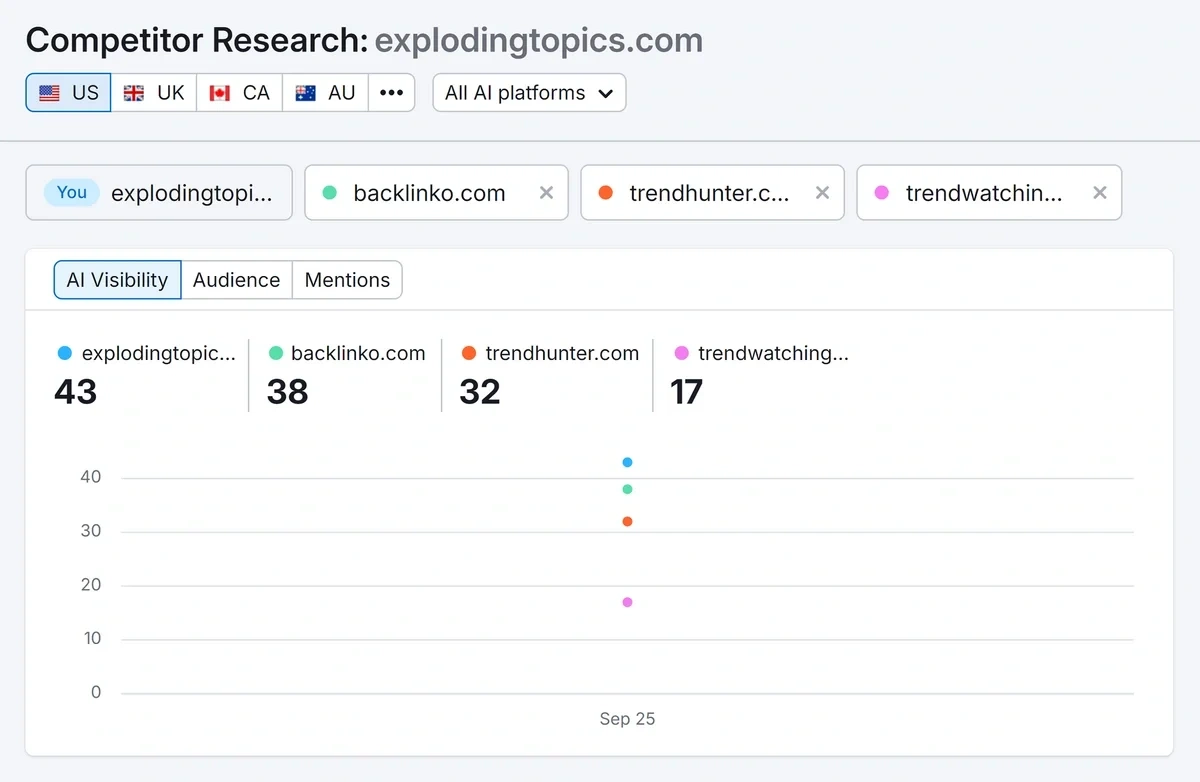Select the Canada flag icon
Image resolution: width=1200 pixels, height=782 pixels.
tap(238, 92)
